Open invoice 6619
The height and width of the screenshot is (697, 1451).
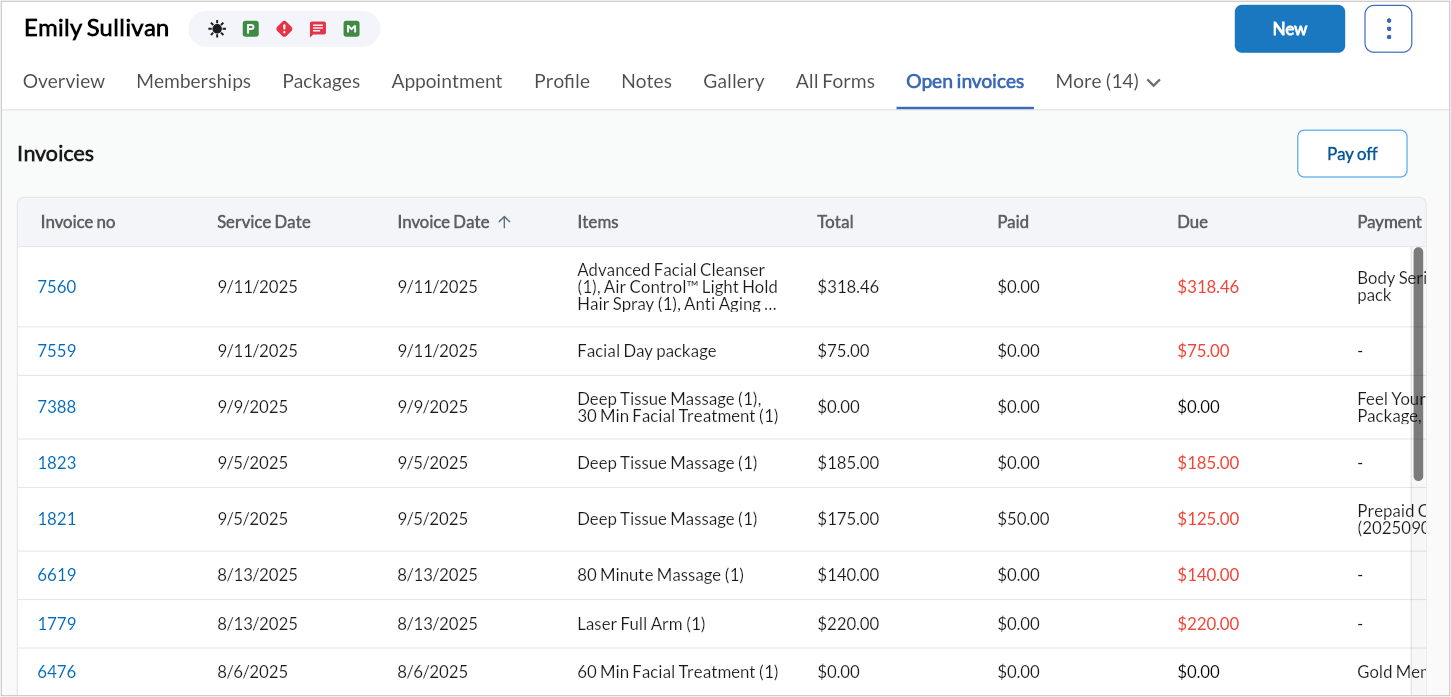(x=57, y=575)
